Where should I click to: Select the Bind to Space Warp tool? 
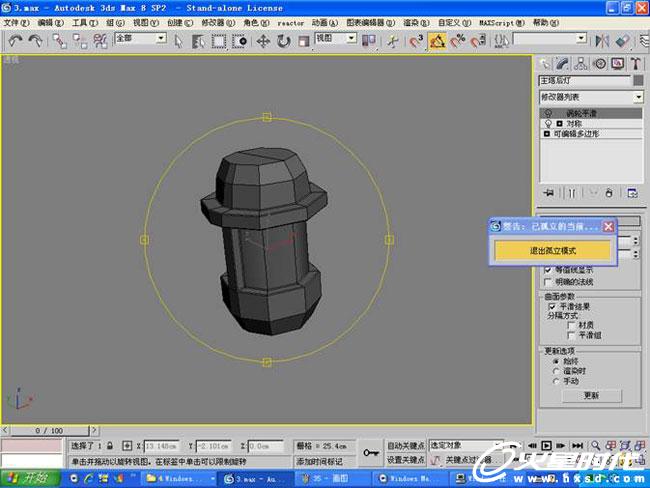point(100,41)
